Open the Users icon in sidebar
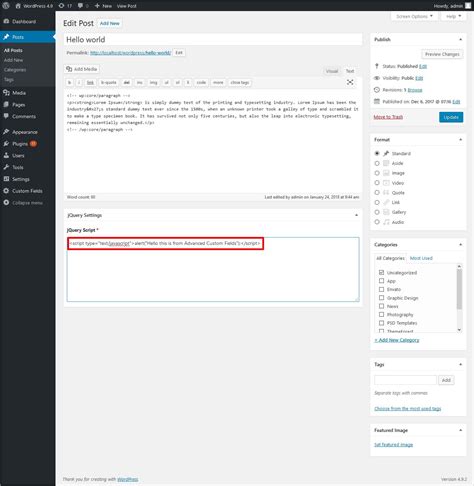Image resolution: width=474 pixels, height=486 pixels. click(x=6, y=155)
